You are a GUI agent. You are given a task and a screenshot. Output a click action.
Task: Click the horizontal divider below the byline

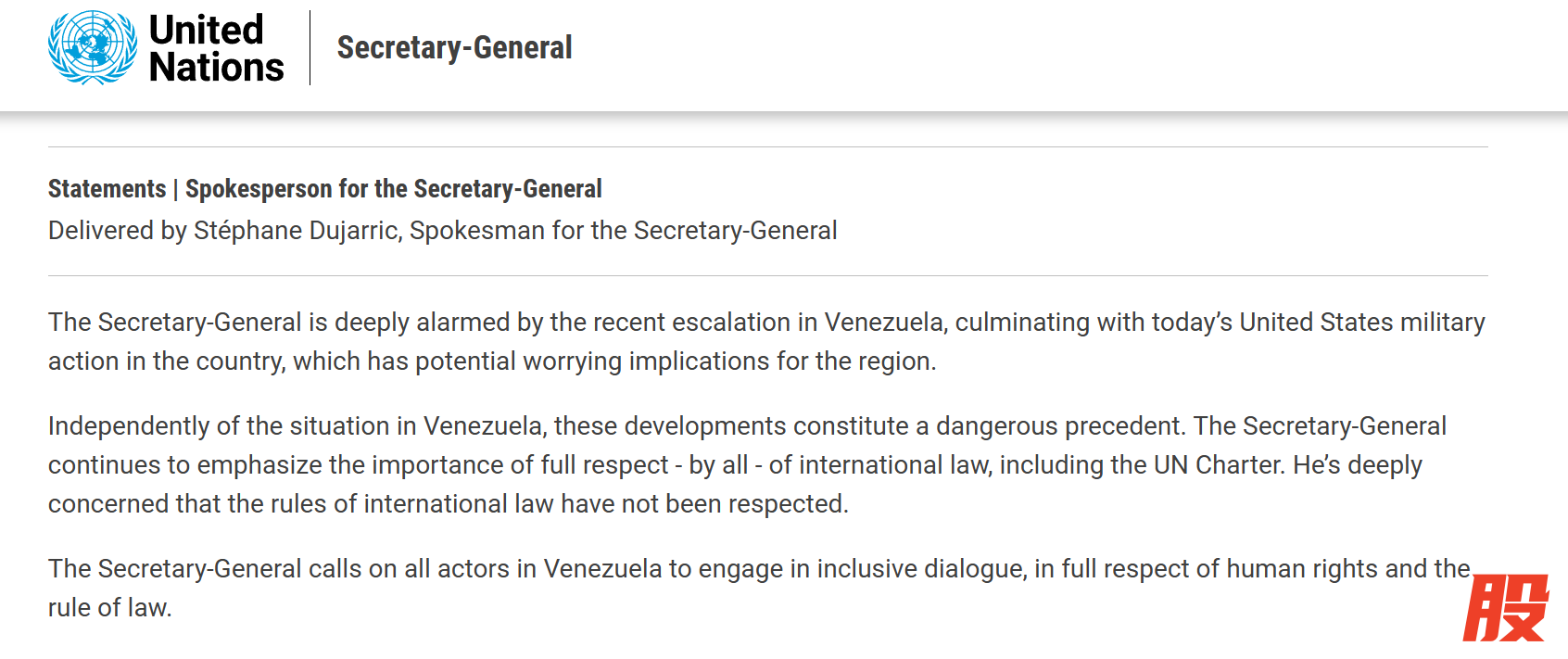tap(767, 276)
